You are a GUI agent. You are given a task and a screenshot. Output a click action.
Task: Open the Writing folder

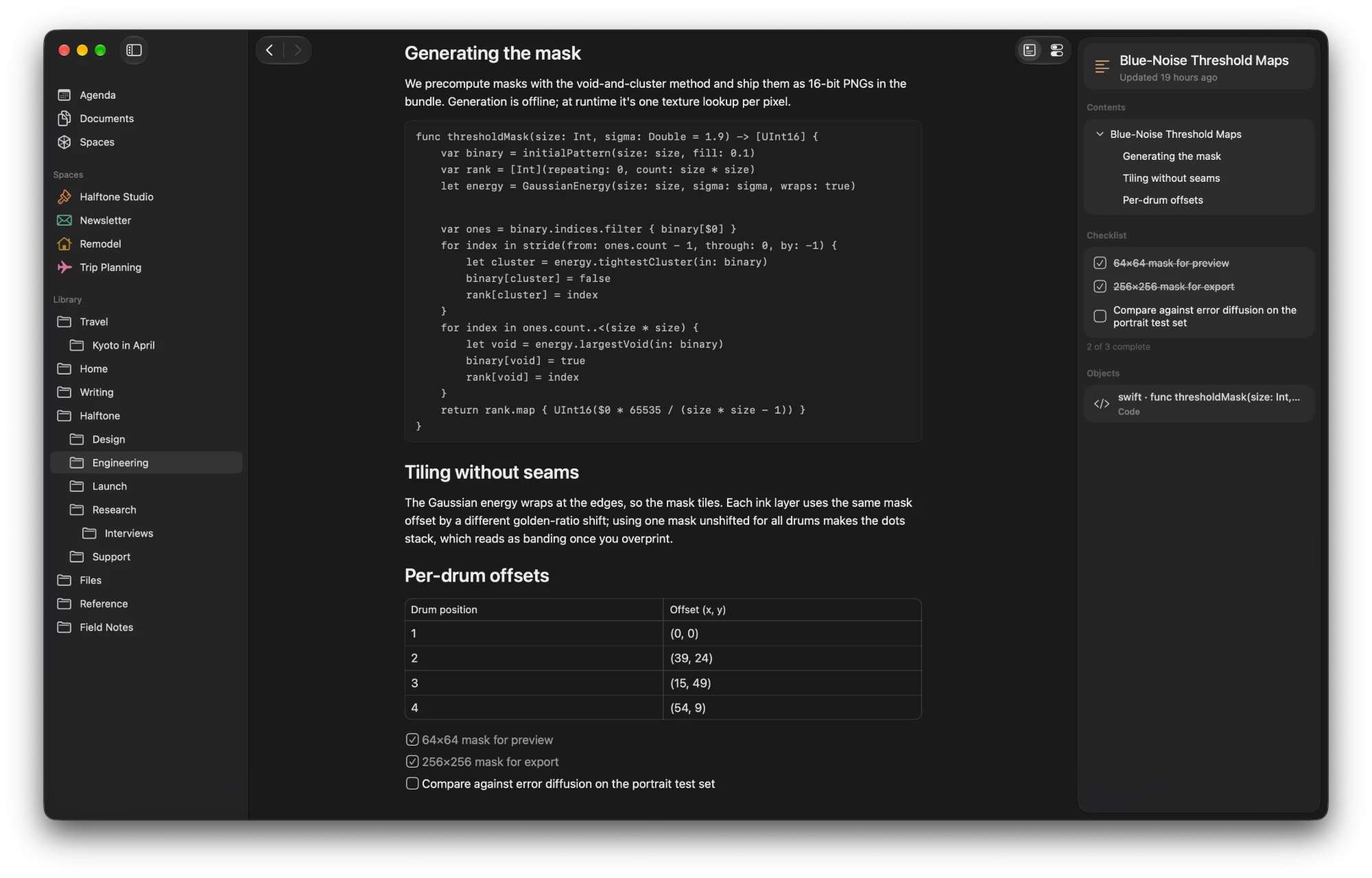(x=146, y=392)
